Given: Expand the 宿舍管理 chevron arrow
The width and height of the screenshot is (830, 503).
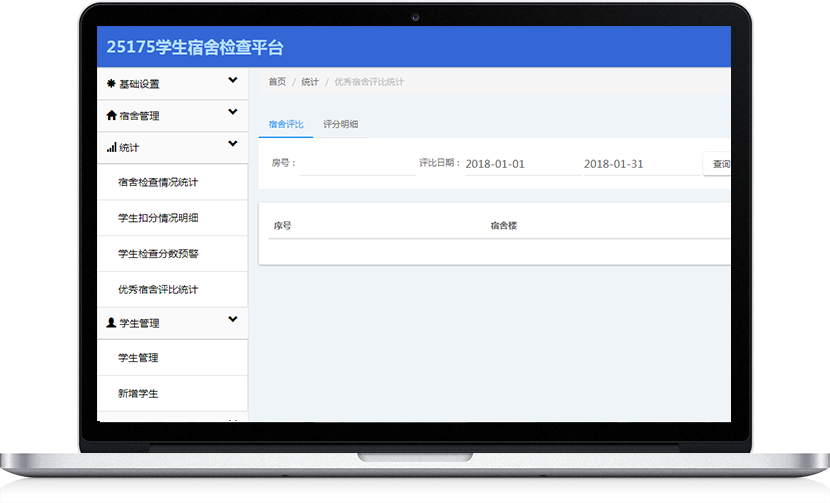Looking at the screenshot, I should point(232,113).
